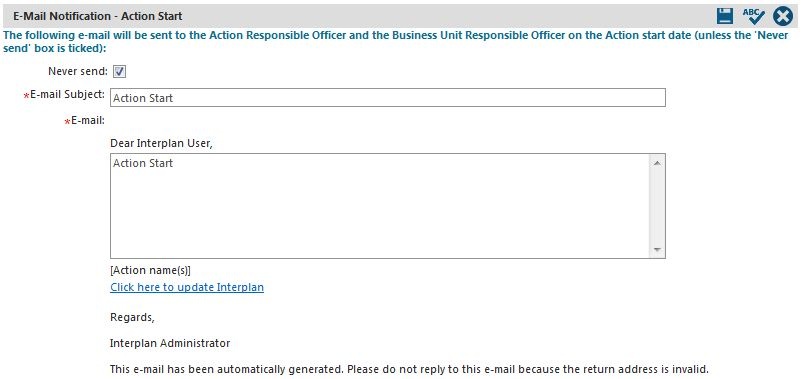Click the automatically generated e-mail disclaimer text

point(409,369)
